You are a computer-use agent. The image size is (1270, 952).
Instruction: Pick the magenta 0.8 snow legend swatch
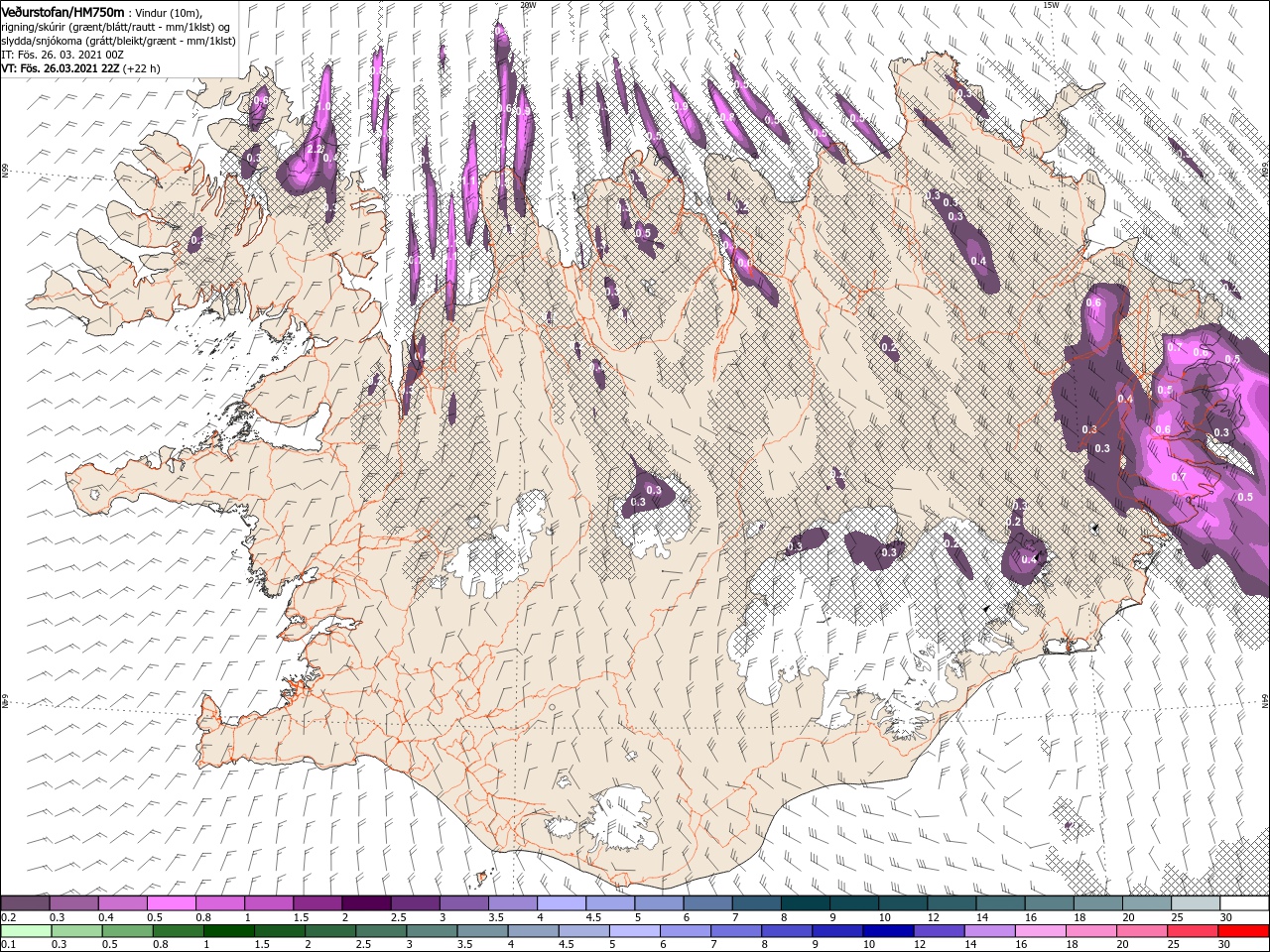pyautogui.click(x=219, y=902)
